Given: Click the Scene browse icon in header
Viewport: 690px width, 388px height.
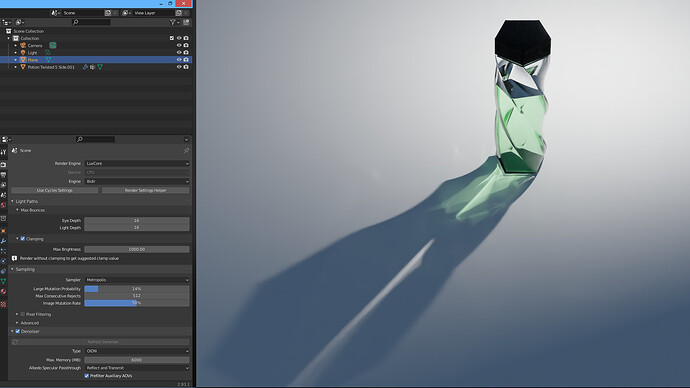Looking at the screenshot, I should click(x=56, y=13).
